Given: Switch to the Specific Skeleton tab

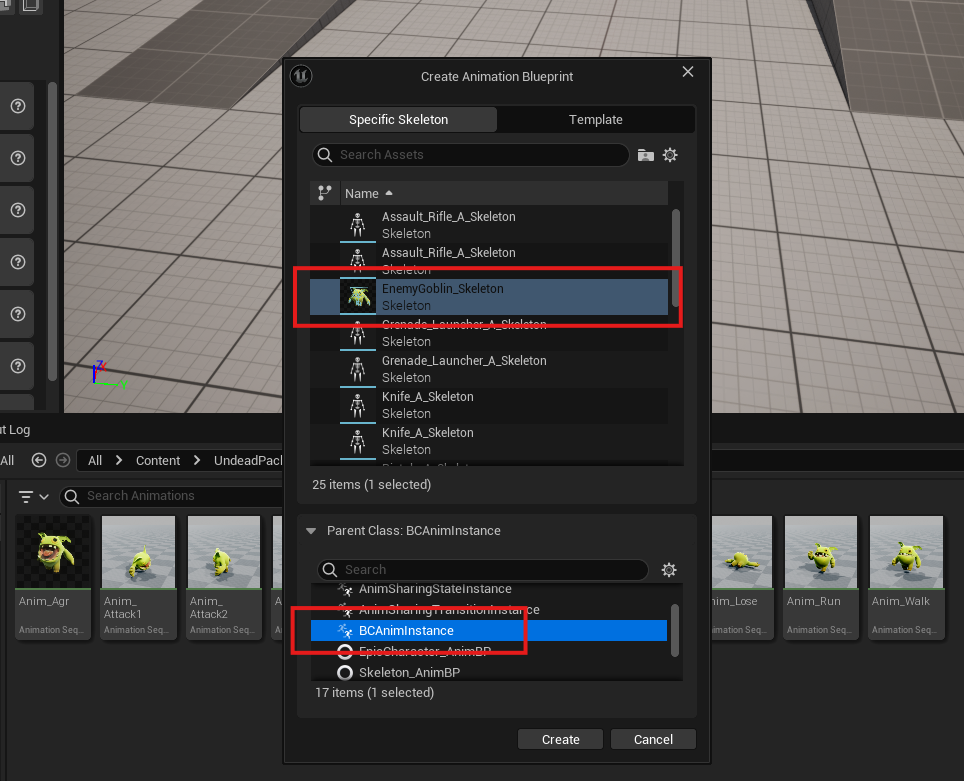Looking at the screenshot, I should pos(398,119).
